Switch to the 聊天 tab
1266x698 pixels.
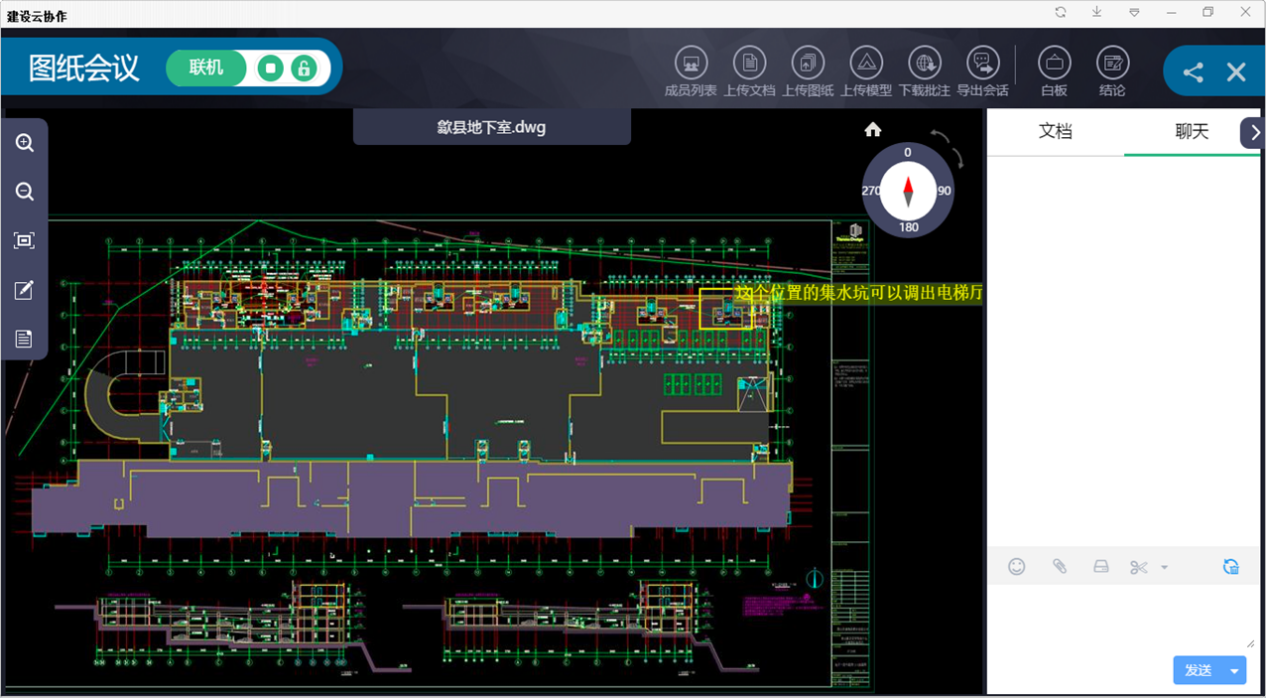(x=1191, y=132)
